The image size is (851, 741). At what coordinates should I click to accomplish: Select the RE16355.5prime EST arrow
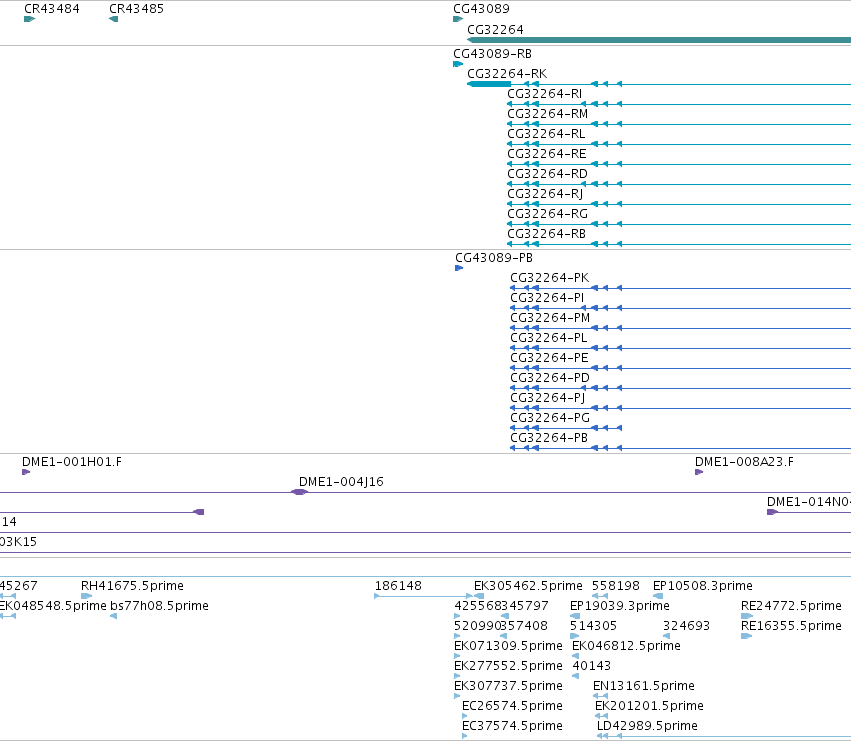pyautogui.click(x=746, y=636)
